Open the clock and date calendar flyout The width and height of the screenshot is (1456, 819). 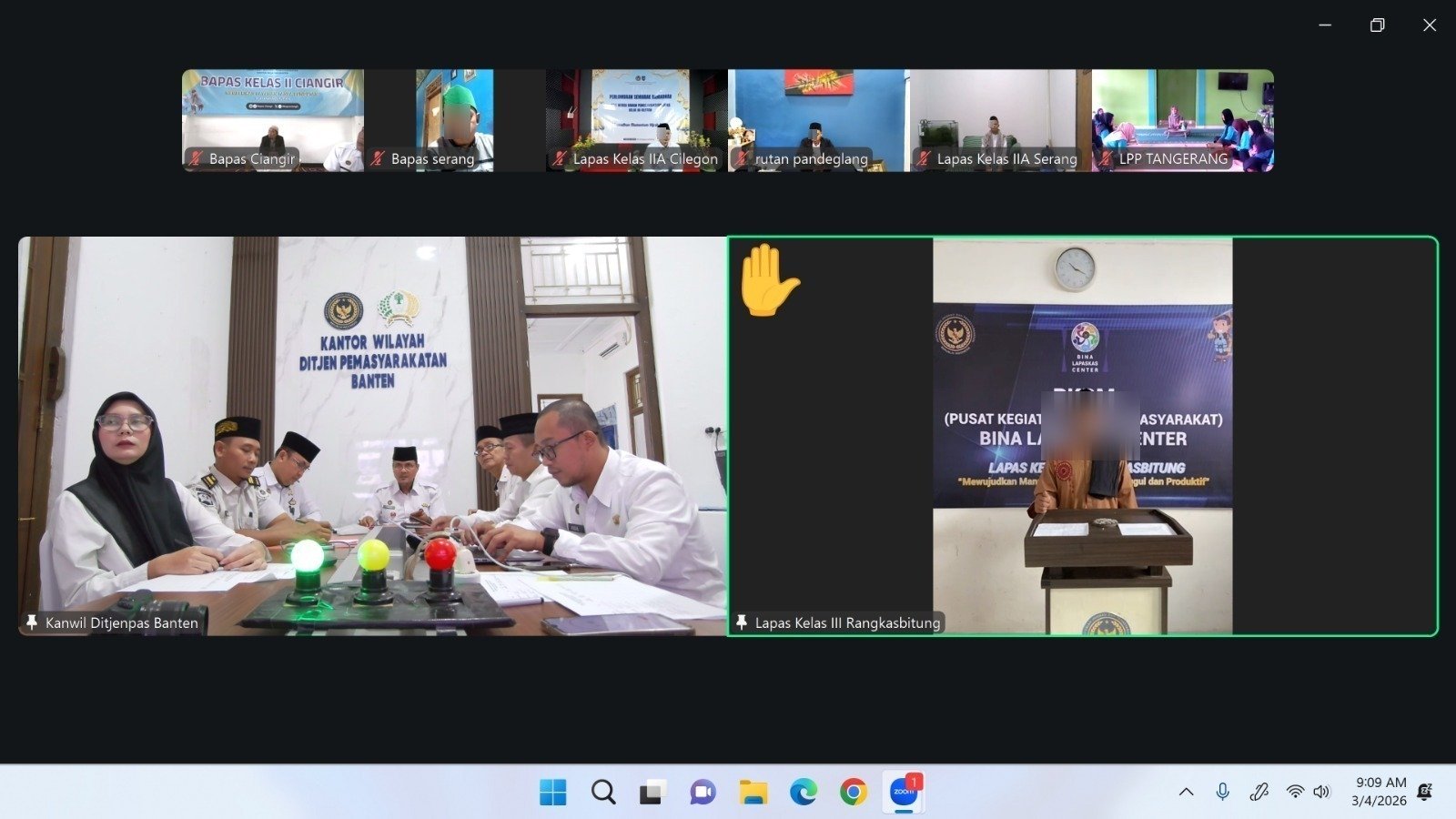click(1380, 792)
